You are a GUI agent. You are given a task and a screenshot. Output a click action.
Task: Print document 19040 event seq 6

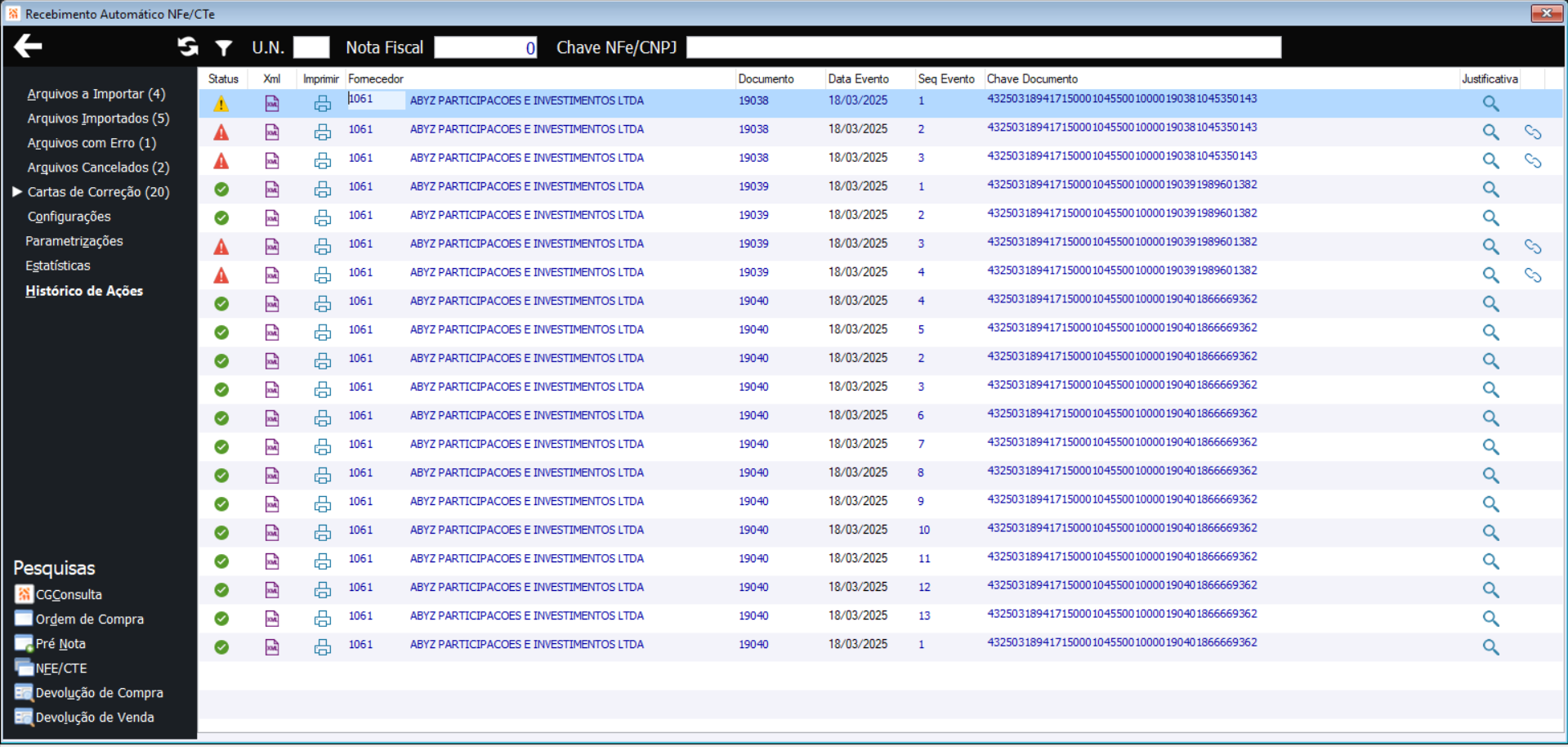click(x=323, y=418)
